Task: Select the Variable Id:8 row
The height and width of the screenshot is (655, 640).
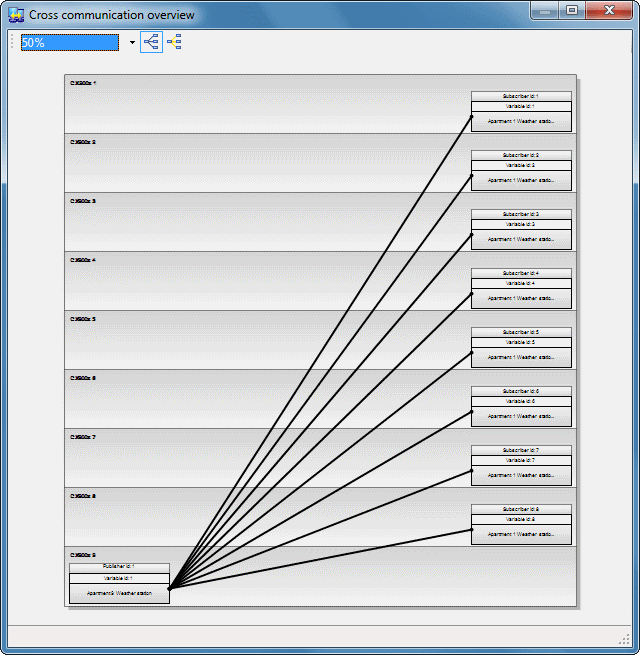Action: [x=521, y=519]
